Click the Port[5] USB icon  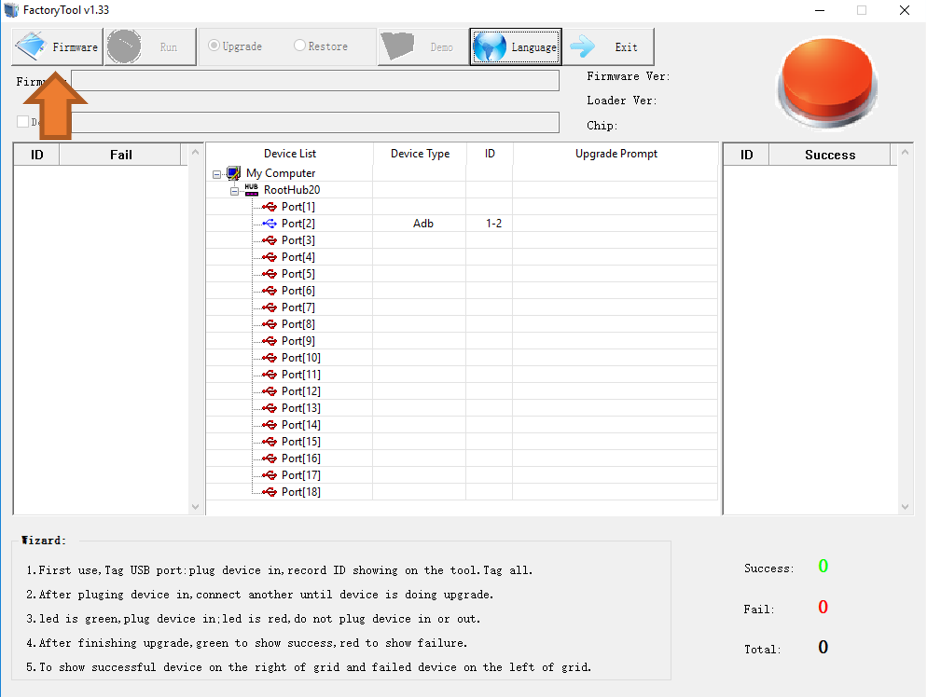tap(269, 274)
